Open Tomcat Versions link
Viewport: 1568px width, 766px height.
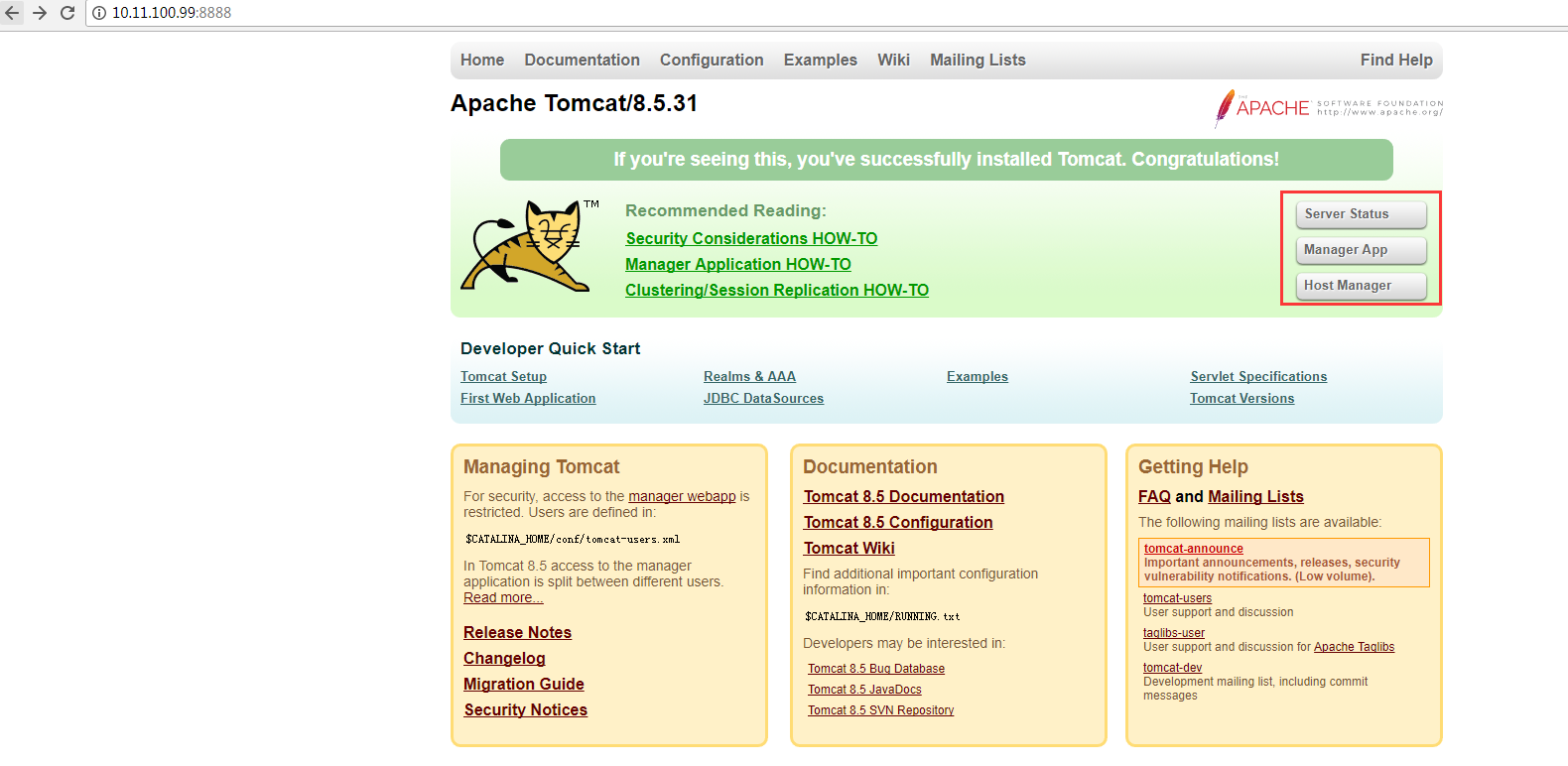point(1242,398)
